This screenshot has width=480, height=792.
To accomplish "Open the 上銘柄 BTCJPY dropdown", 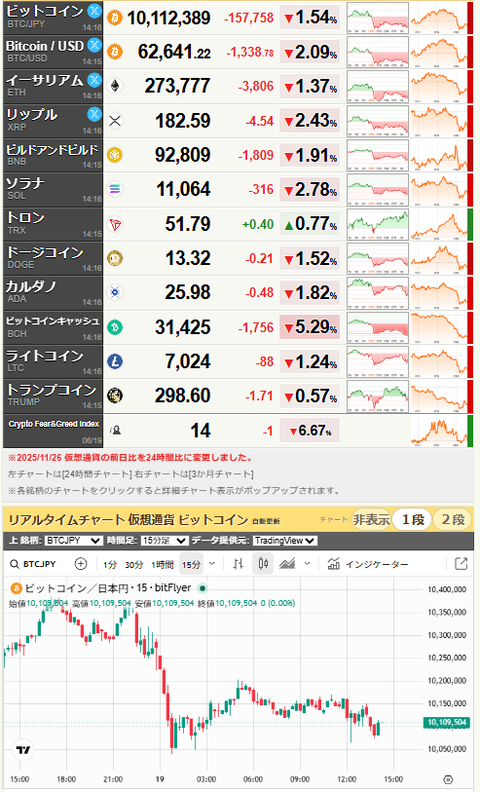I will pos(74,540).
